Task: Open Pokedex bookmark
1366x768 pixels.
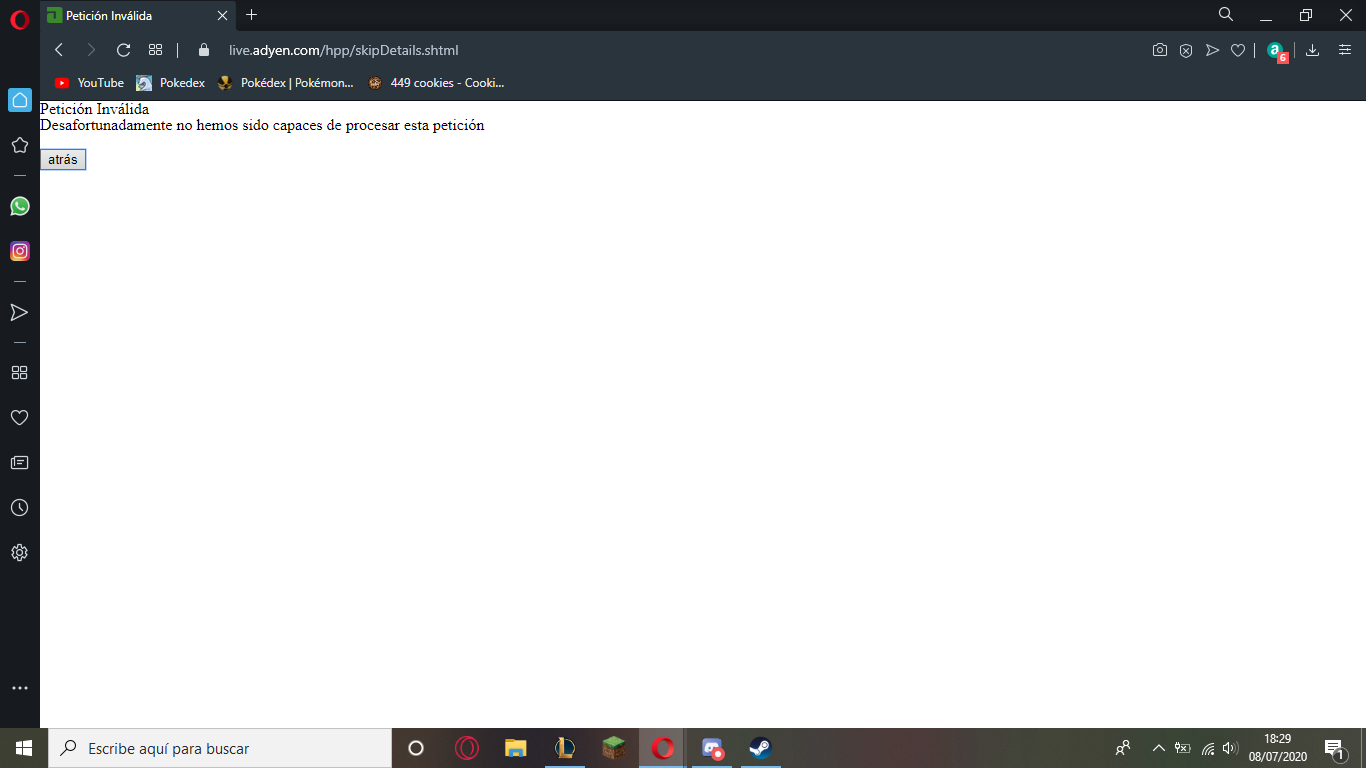Action: pos(171,83)
